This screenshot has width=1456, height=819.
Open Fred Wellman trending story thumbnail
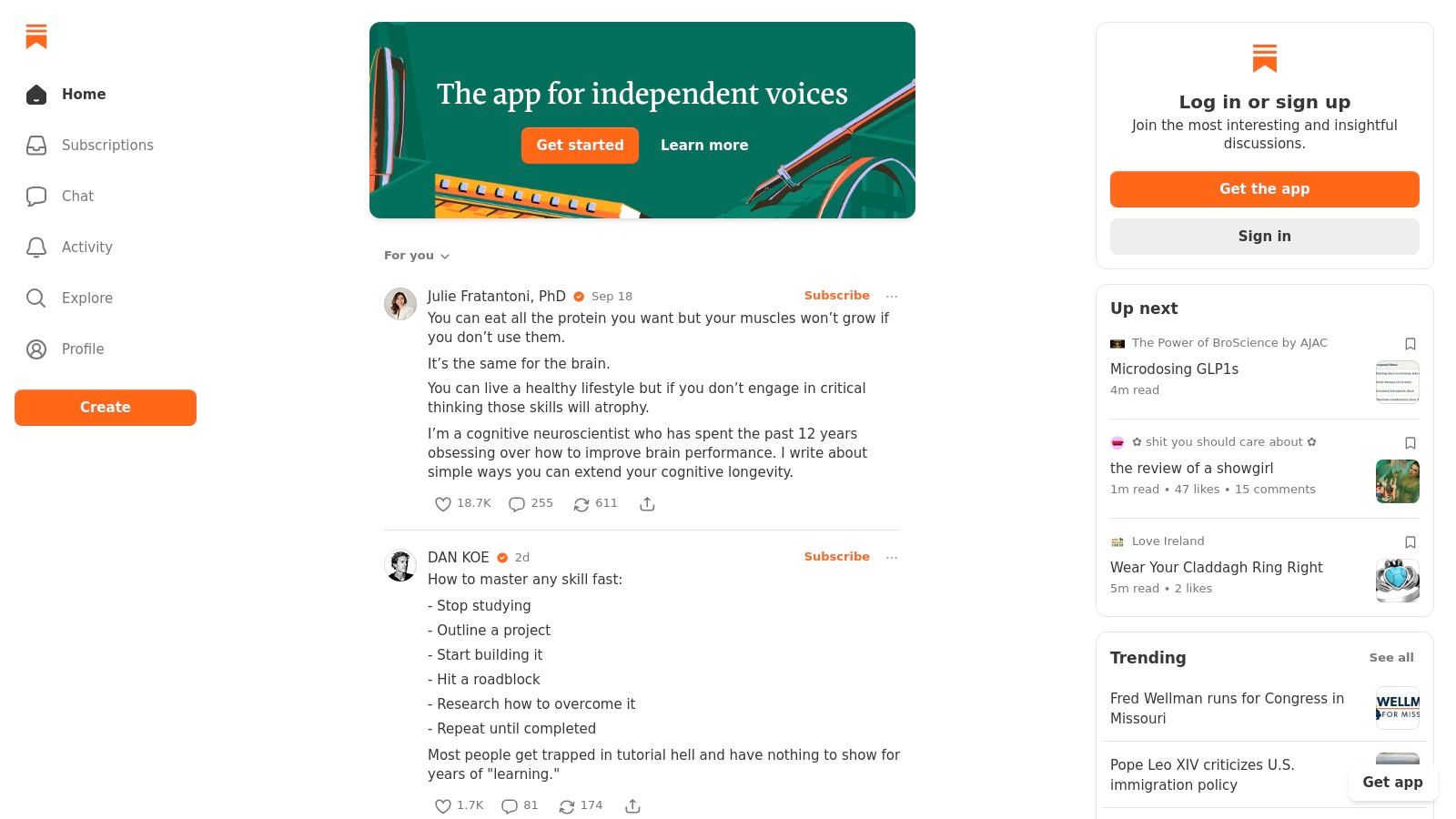pos(1398,708)
